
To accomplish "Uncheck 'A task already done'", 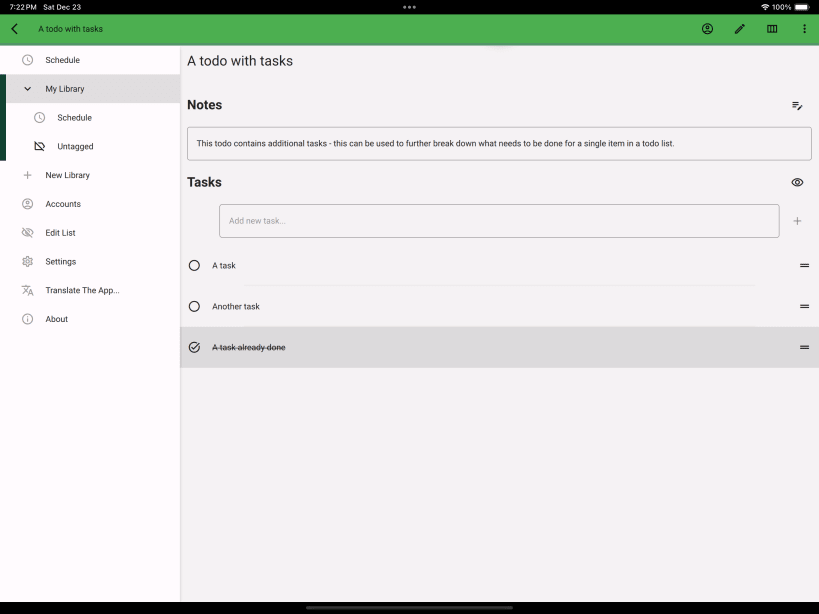I will coord(194,347).
